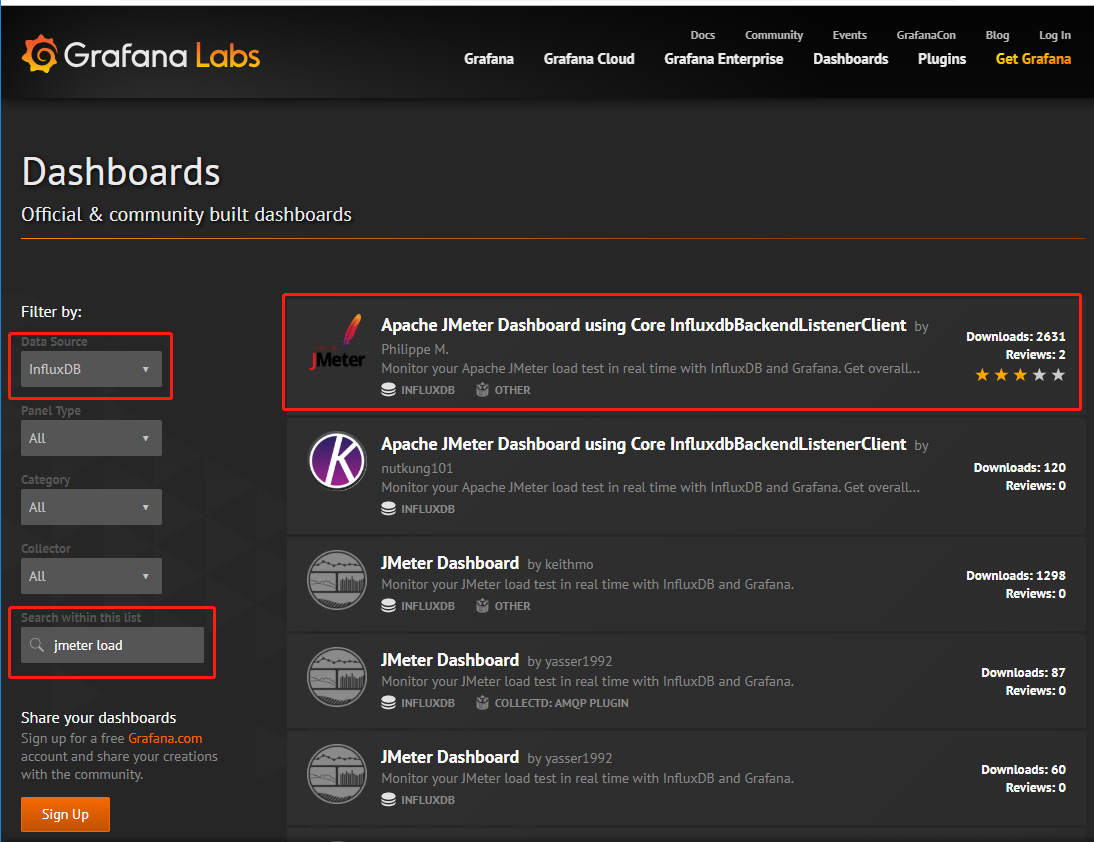
Task: Click the Sign Up button
Action: 65,814
